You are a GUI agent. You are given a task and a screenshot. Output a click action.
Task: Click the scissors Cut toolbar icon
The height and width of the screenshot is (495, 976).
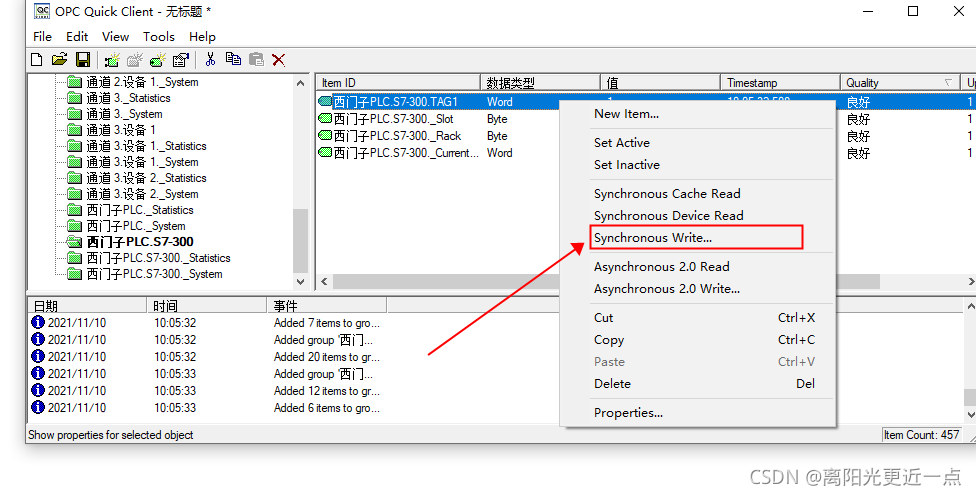tap(210, 59)
